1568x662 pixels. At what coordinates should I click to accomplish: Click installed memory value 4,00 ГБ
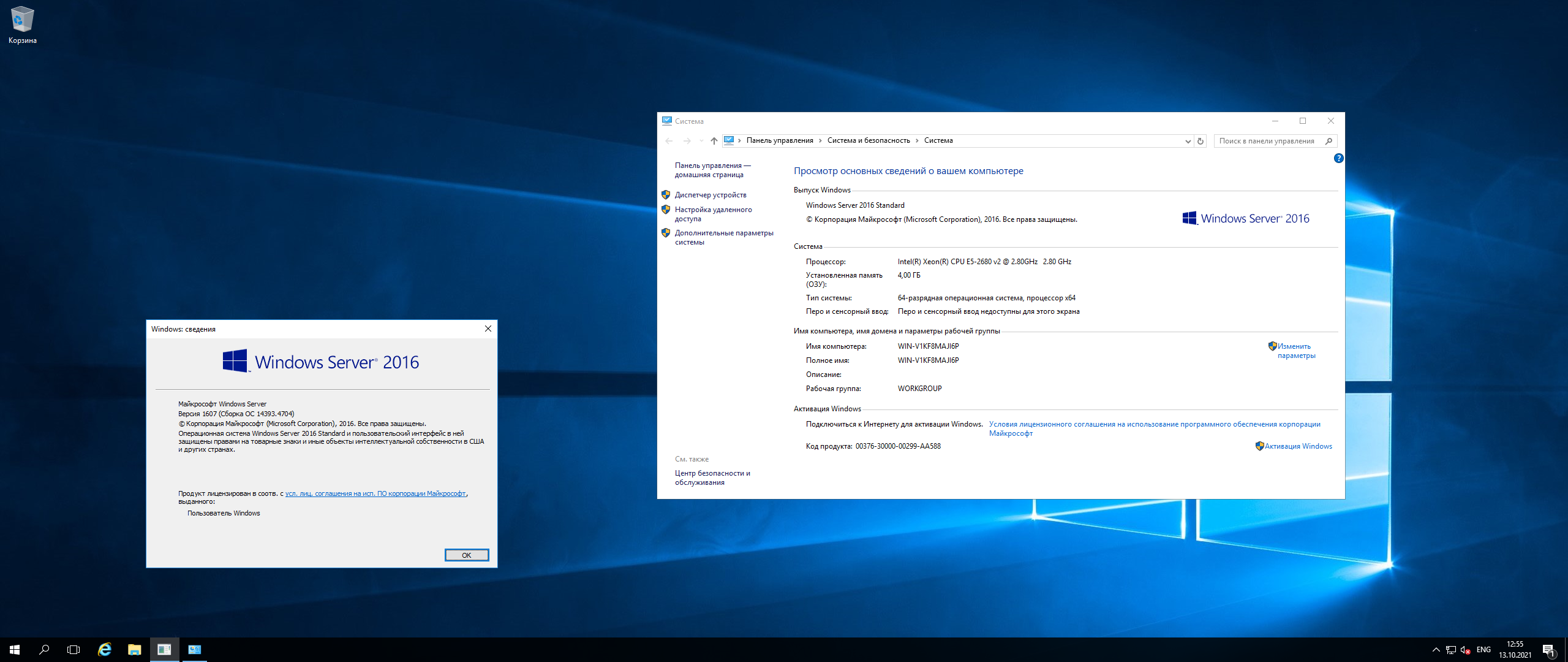click(909, 275)
